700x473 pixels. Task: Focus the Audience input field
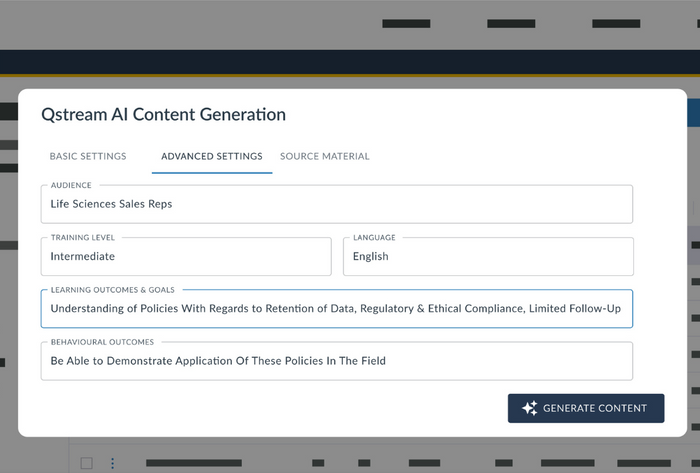pos(337,204)
